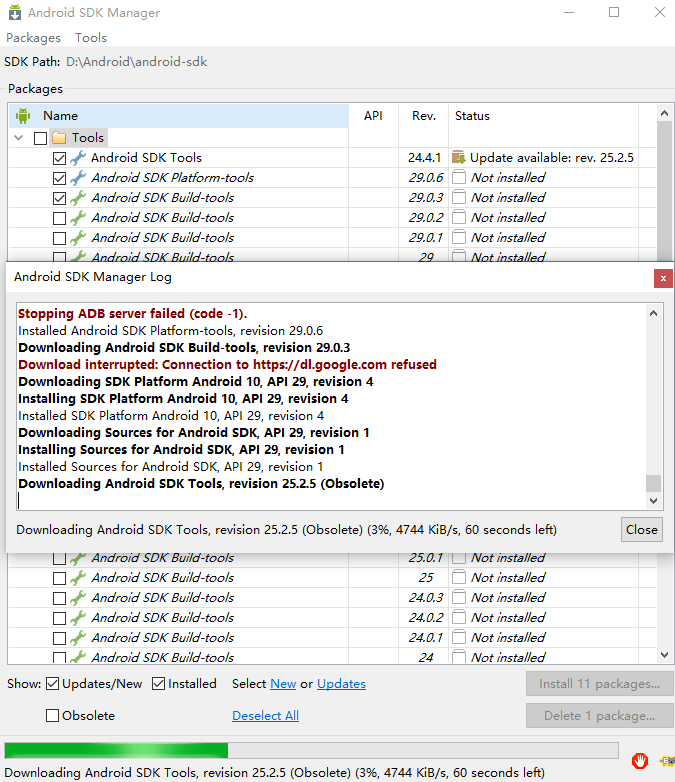The width and height of the screenshot is (675, 782).
Task: Check the Build-tools 29.0.2 checkbox
Action: (x=59, y=218)
